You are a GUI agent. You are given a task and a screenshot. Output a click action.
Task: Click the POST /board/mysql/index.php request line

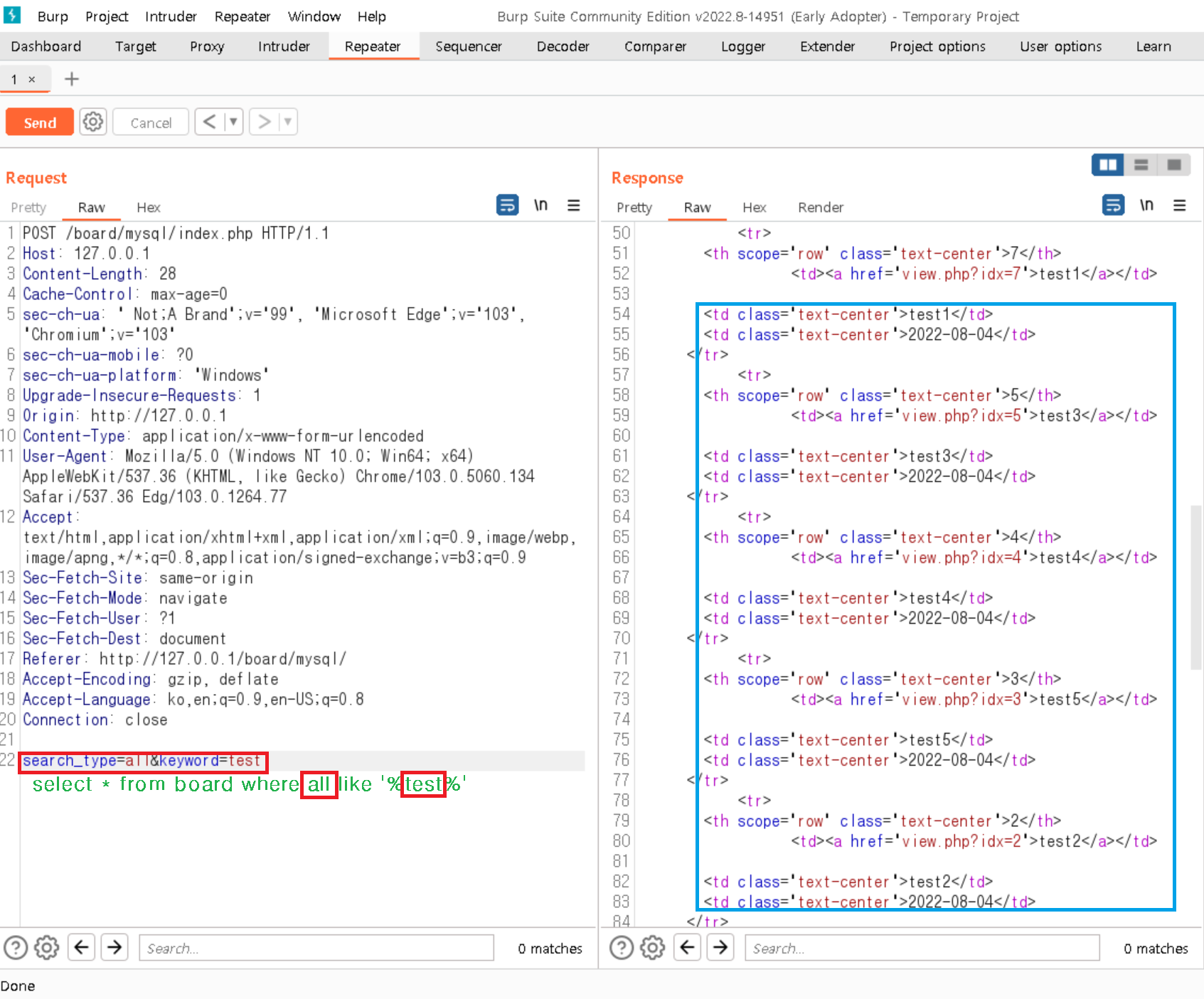coord(176,233)
